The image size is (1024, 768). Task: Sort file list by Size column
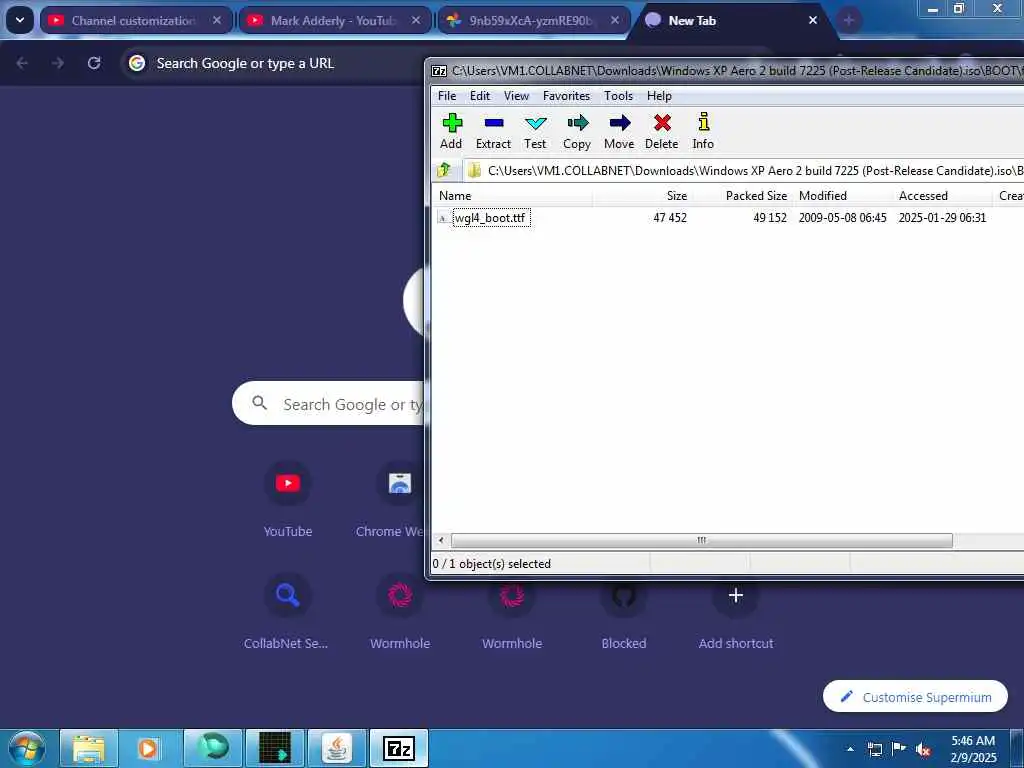[642, 196]
